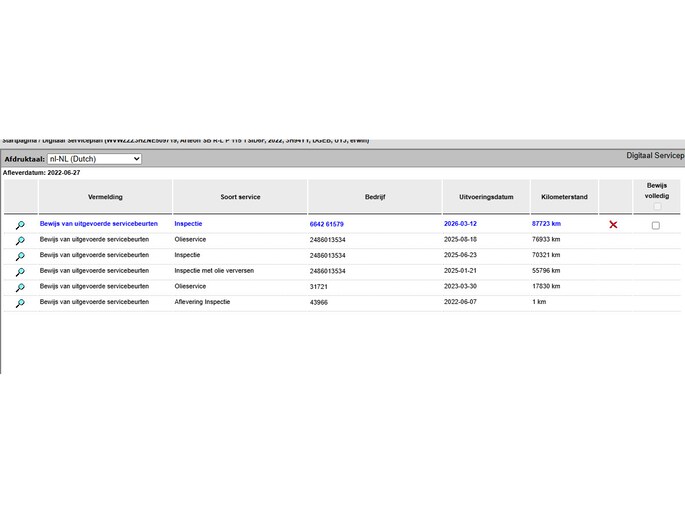View details of the 2025-06-23 Inspectie record
This screenshot has width=685, height=513.
pos(19,256)
